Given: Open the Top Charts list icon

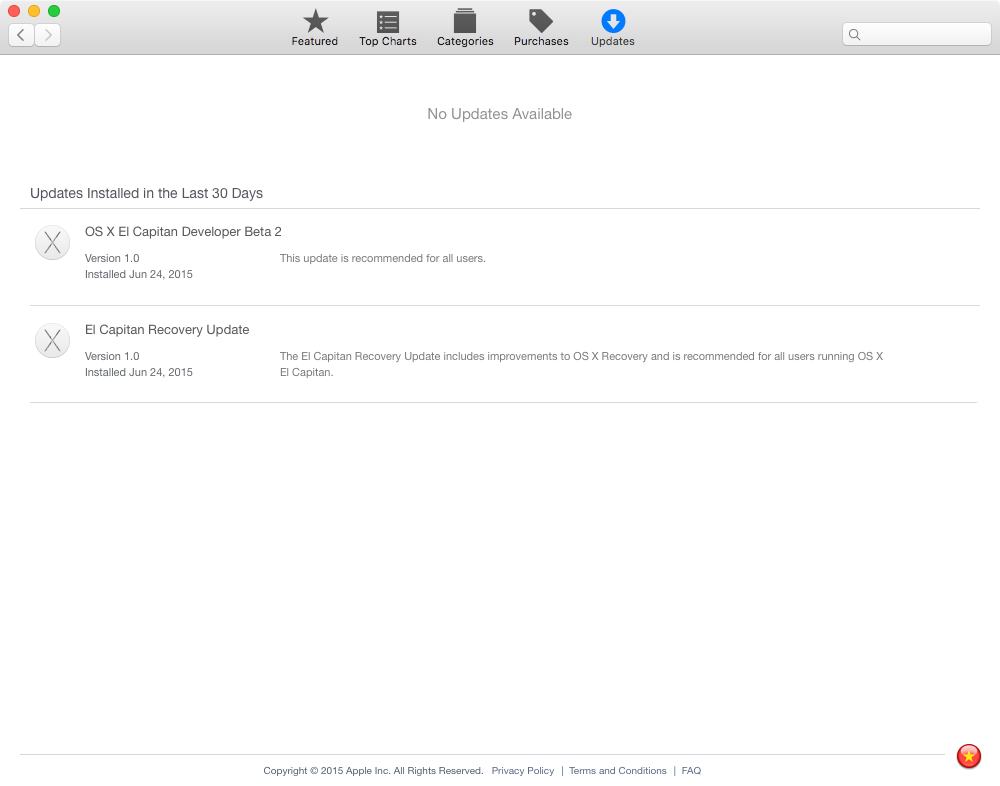Looking at the screenshot, I should coord(388,22).
